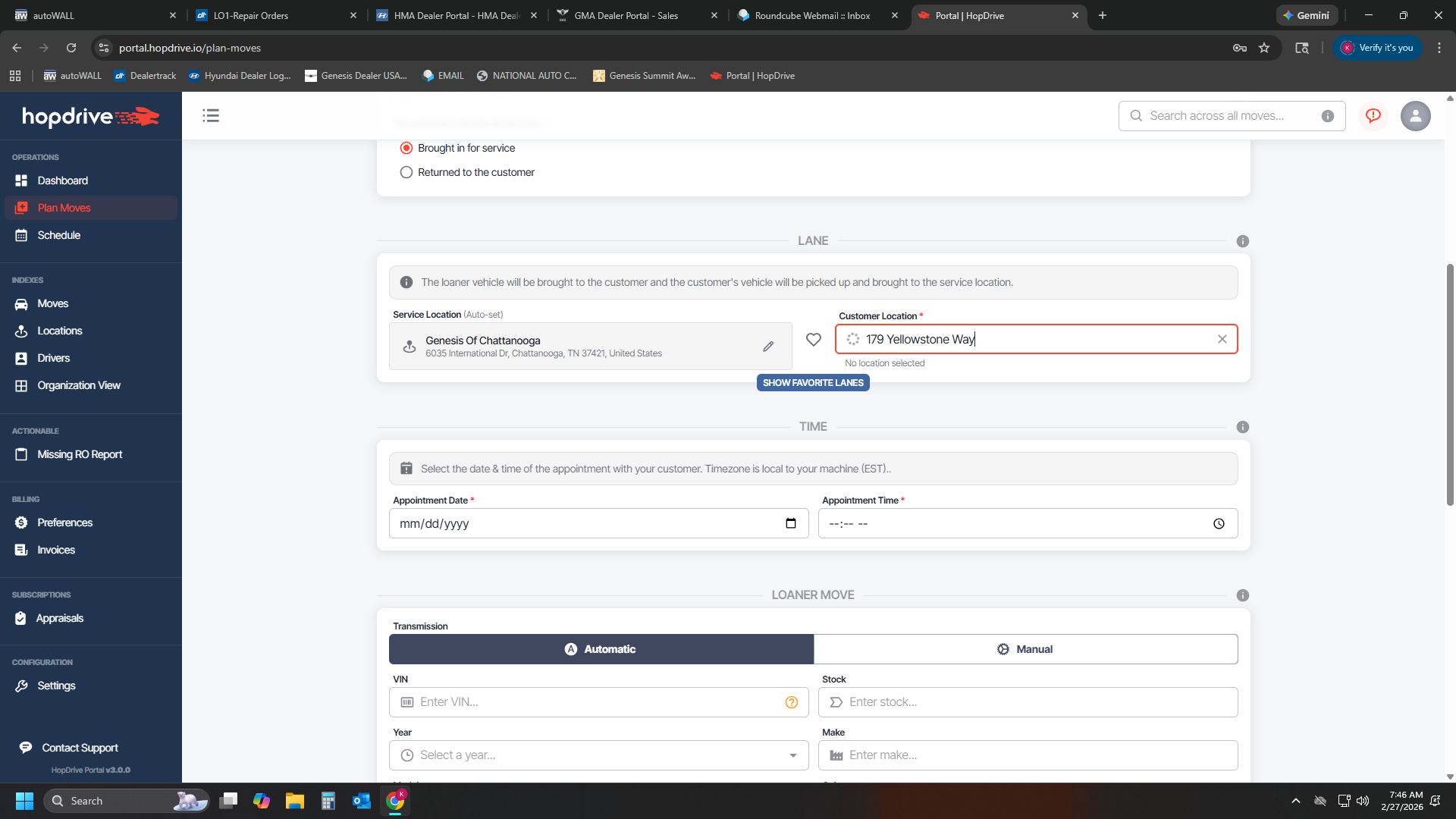Open the Lane section info icon
The height and width of the screenshot is (819, 1456).
(x=1242, y=241)
